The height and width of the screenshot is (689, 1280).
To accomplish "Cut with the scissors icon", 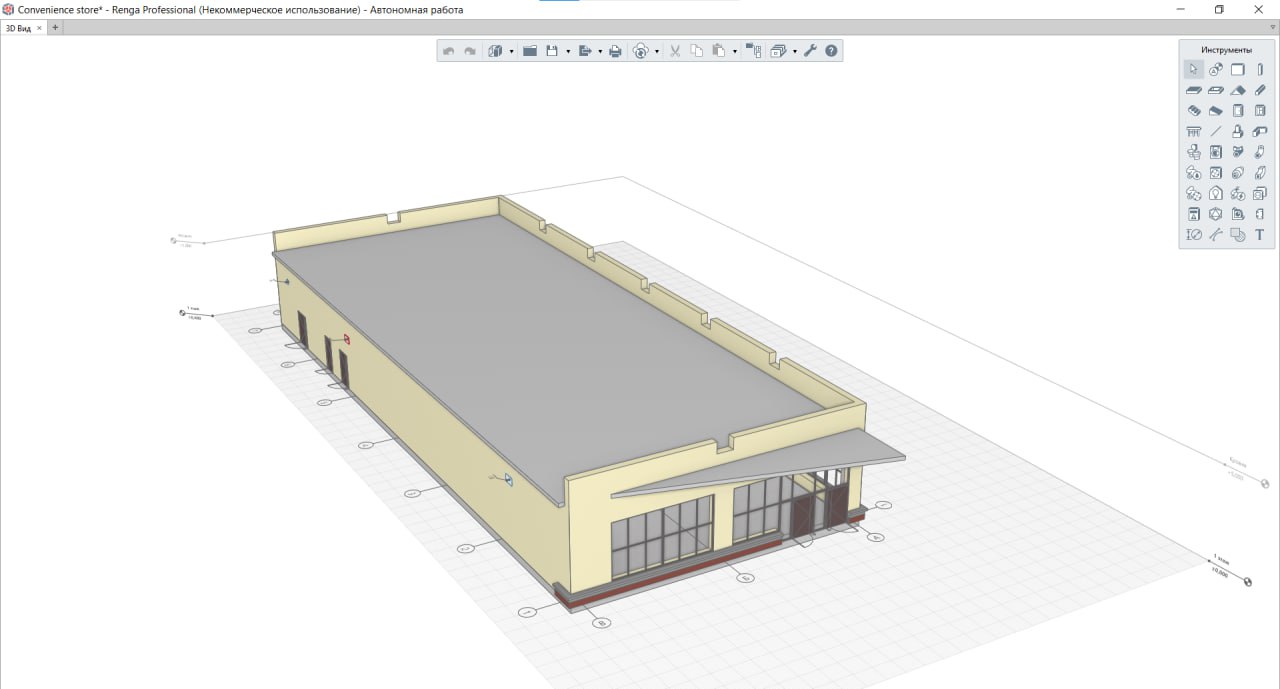I will (x=675, y=51).
